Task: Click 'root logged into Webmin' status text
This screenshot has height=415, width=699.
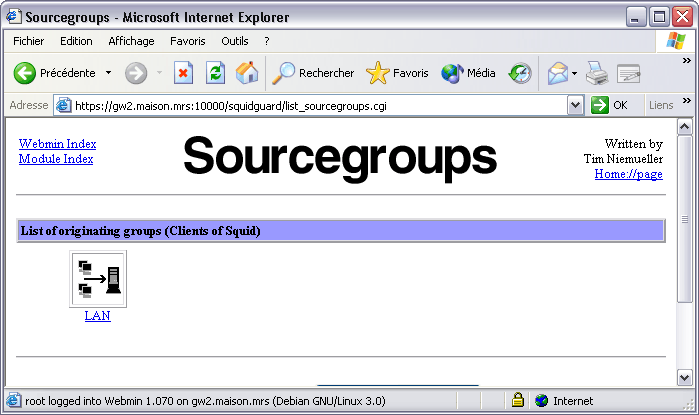Action: pos(205,401)
